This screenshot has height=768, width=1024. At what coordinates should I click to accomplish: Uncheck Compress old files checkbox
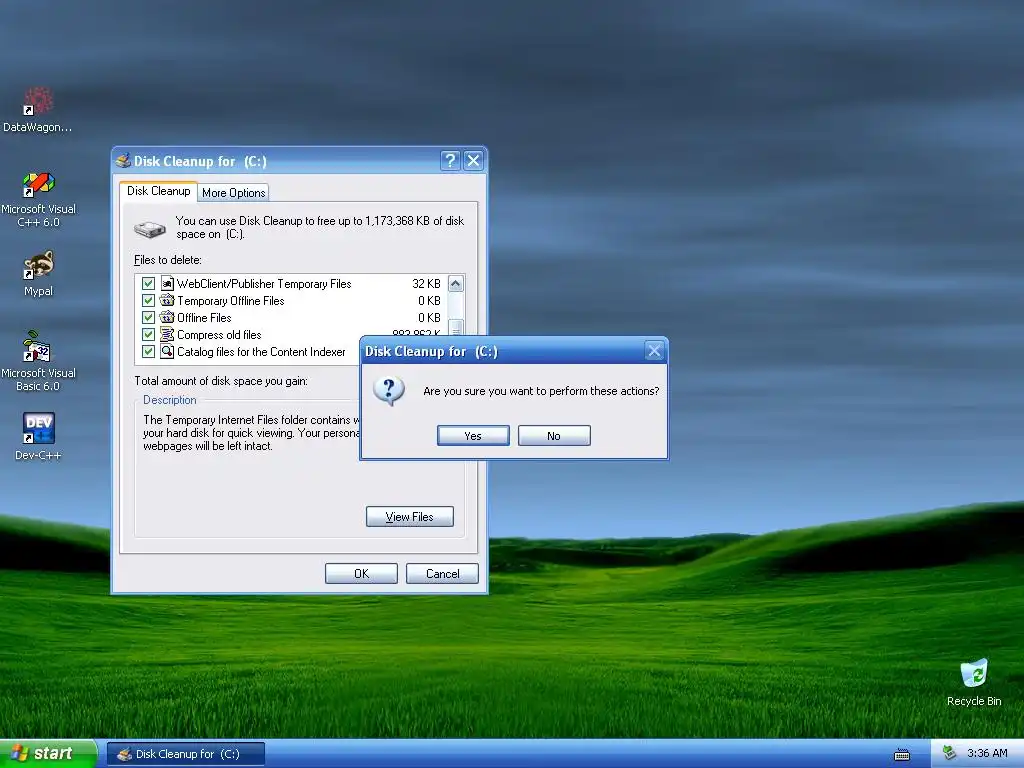148,334
